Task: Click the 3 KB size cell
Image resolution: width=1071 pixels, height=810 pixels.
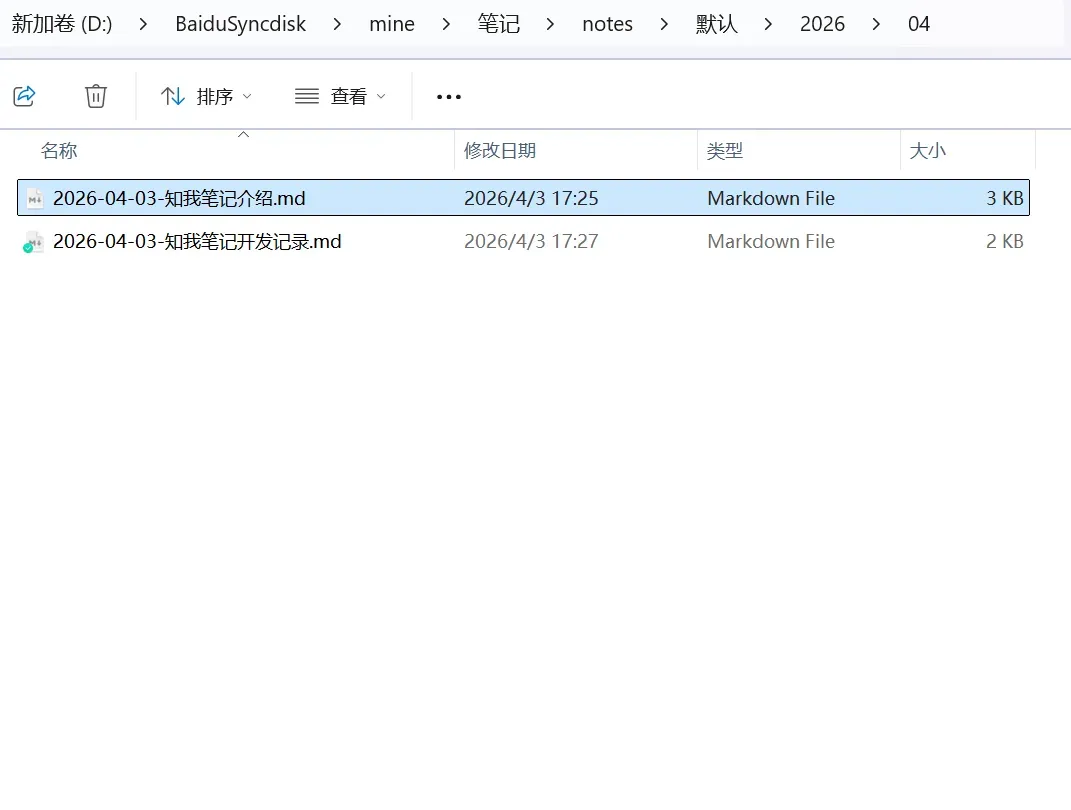Action: [x=1005, y=199]
